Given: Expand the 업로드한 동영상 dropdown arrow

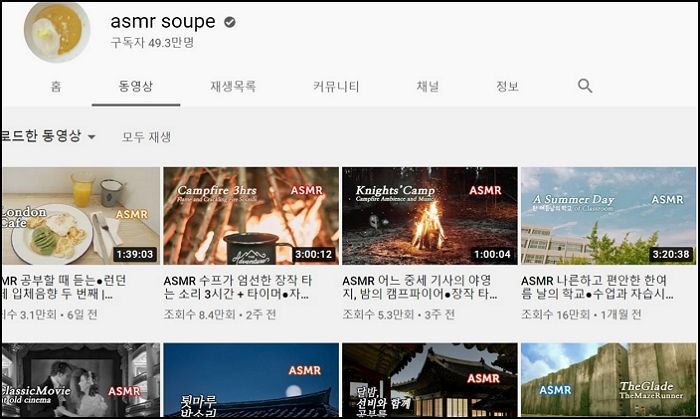Looking at the screenshot, I should point(92,137).
